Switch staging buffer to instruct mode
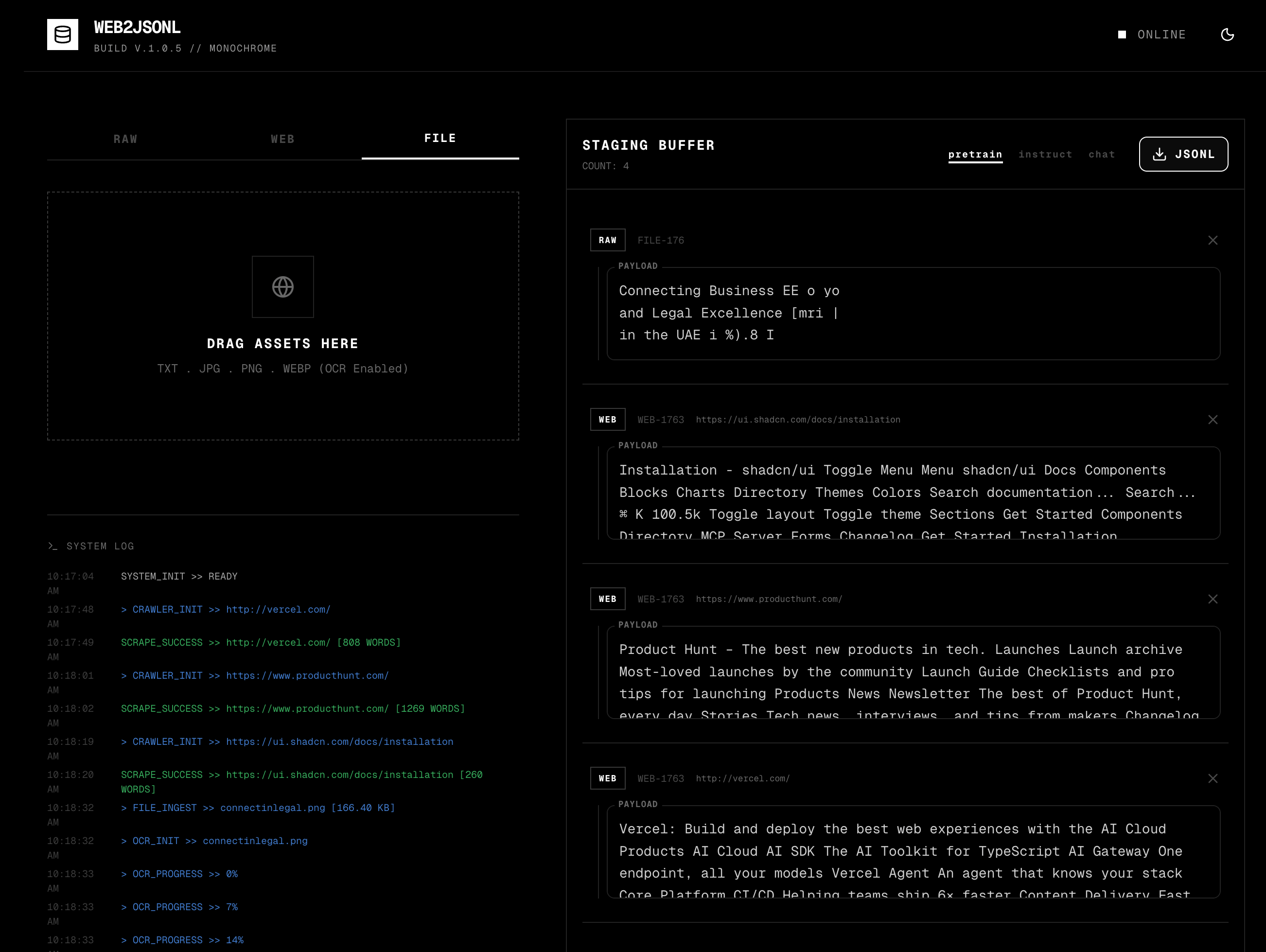 point(1045,154)
